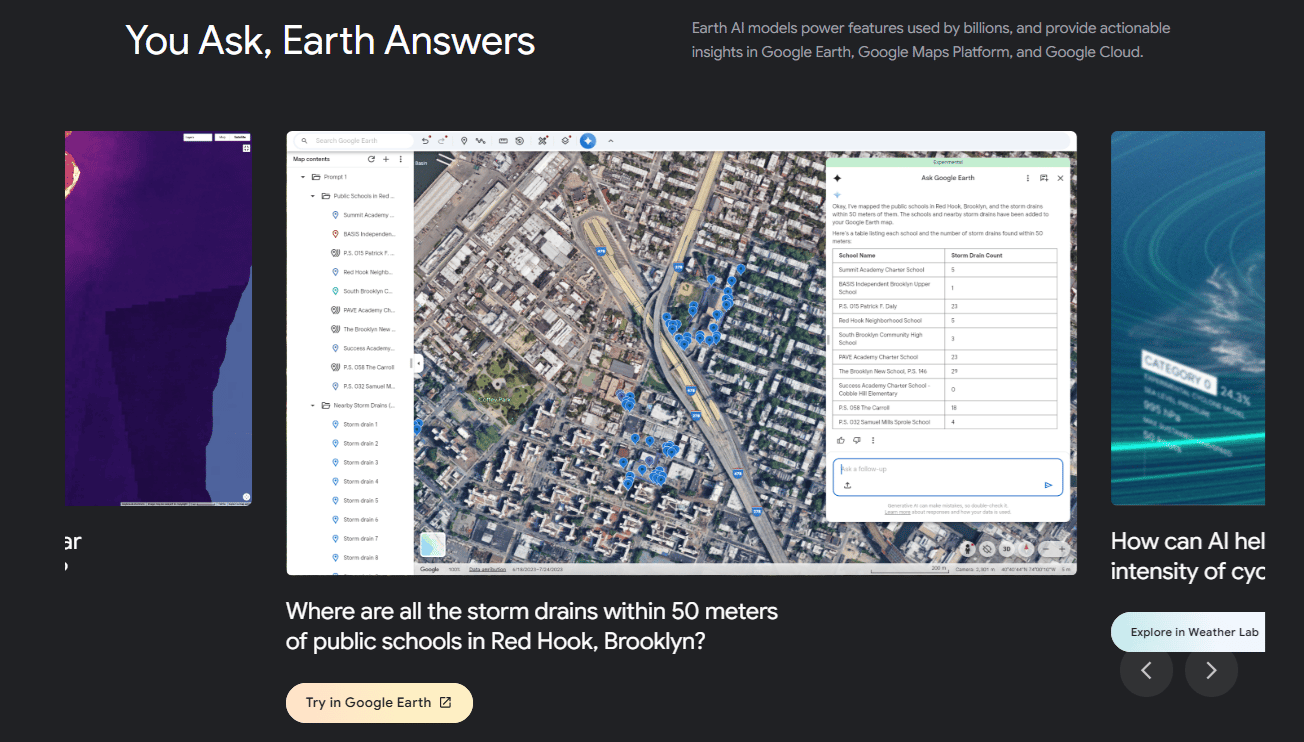Click the purple map thumbnail card
This screenshot has height=742, width=1304.
[158, 318]
